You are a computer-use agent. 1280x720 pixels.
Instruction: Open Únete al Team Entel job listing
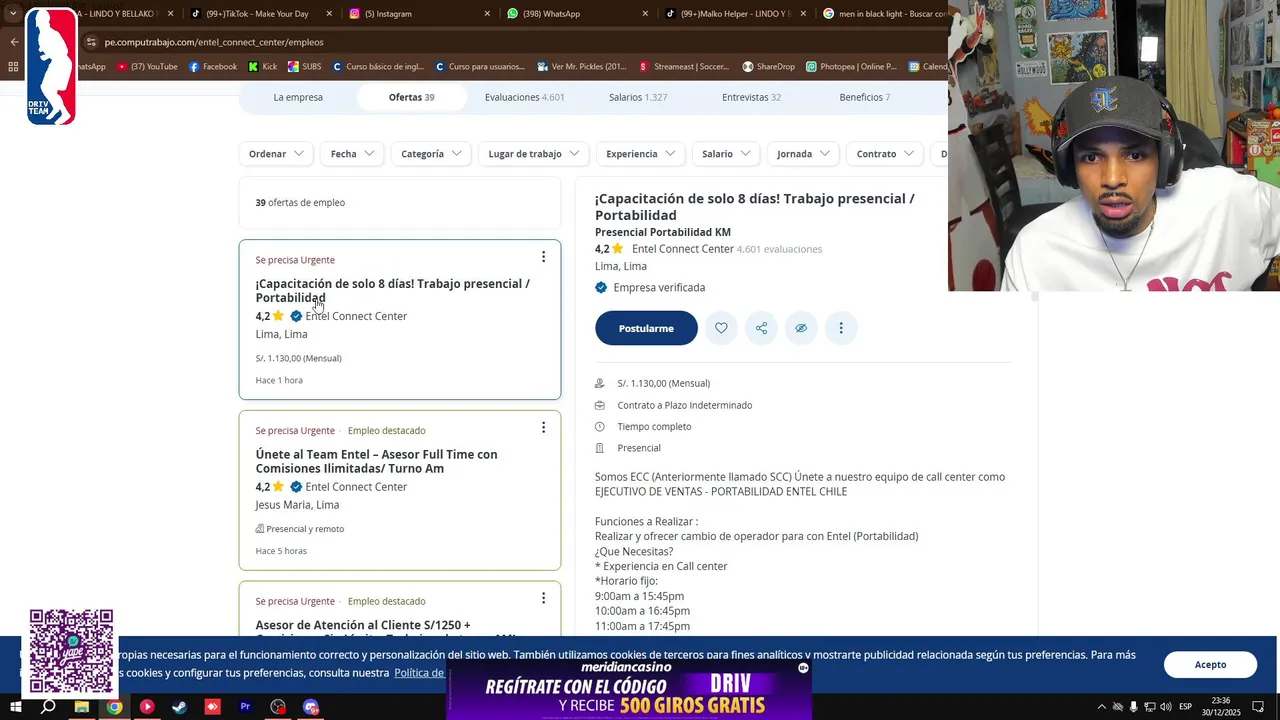point(376,461)
